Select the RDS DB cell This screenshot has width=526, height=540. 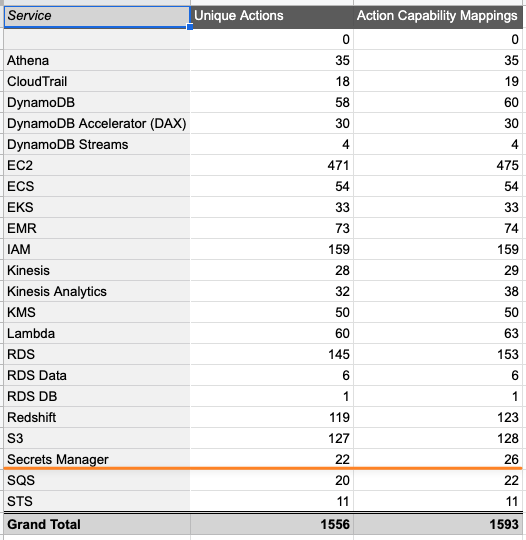click(97, 396)
